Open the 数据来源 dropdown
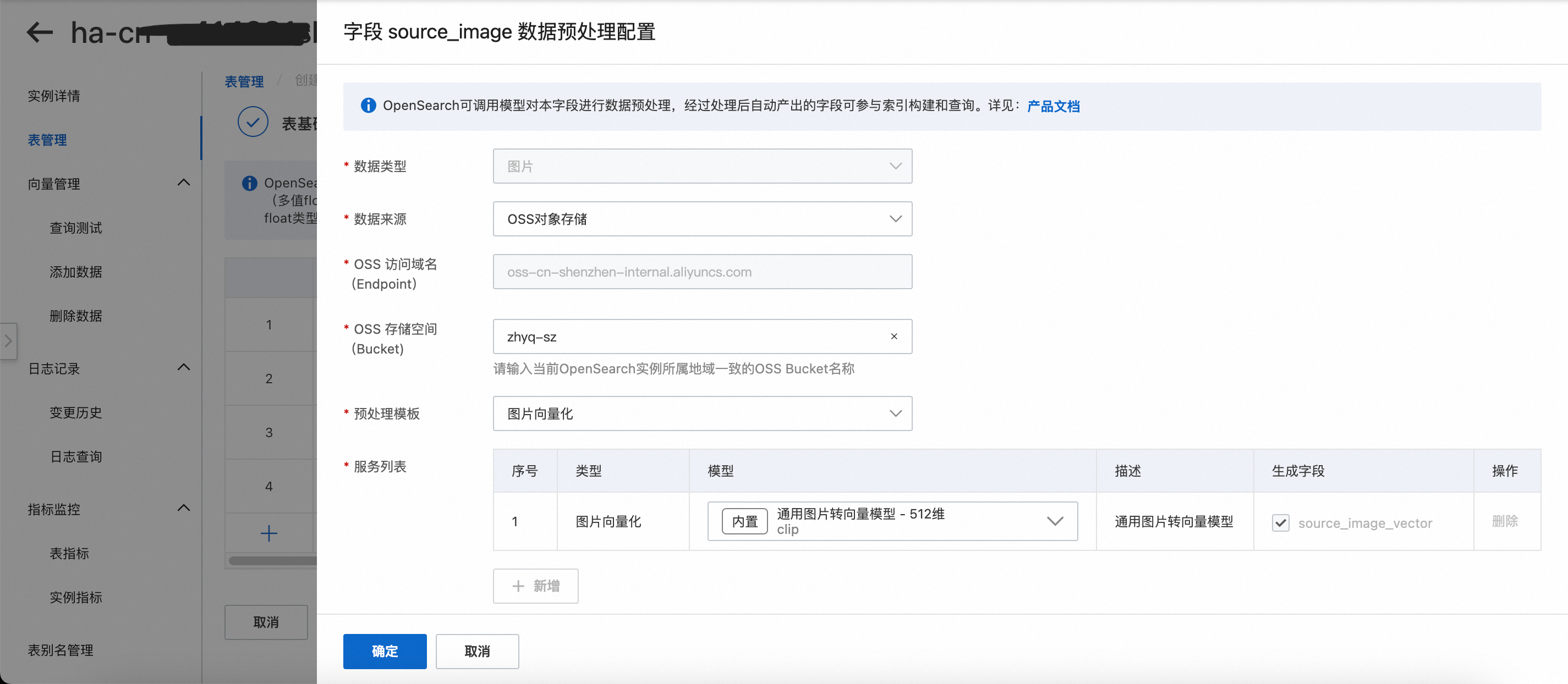This screenshot has height=684, width=1568. [x=702, y=219]
